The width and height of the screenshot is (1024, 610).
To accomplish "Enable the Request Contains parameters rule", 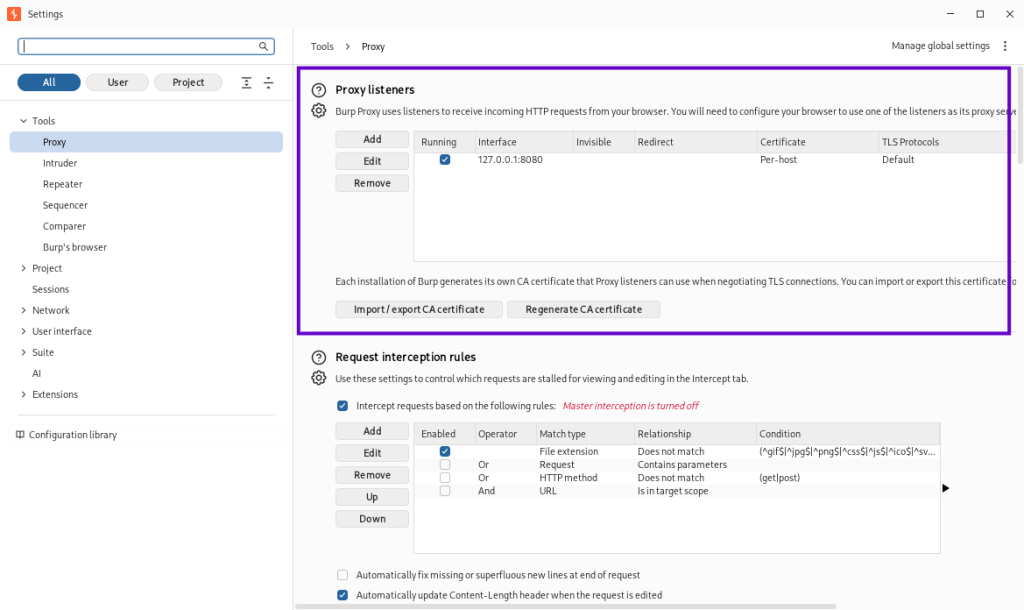I will (x=445, y=464).
